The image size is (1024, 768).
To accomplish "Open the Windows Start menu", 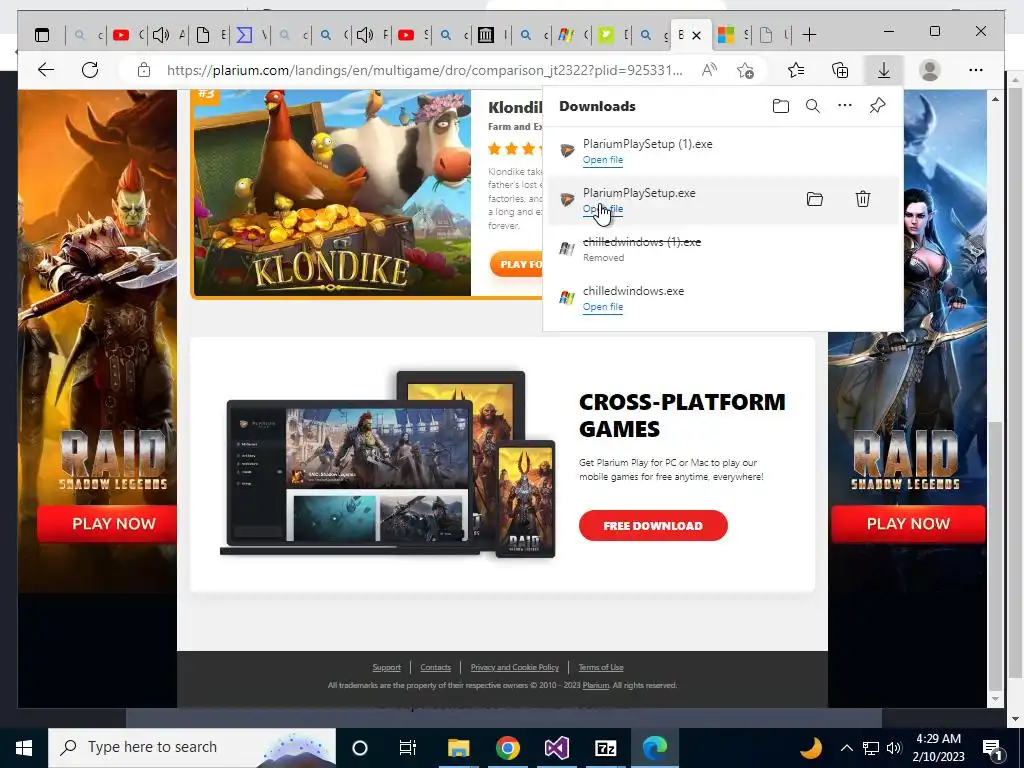I will (24, 748).
